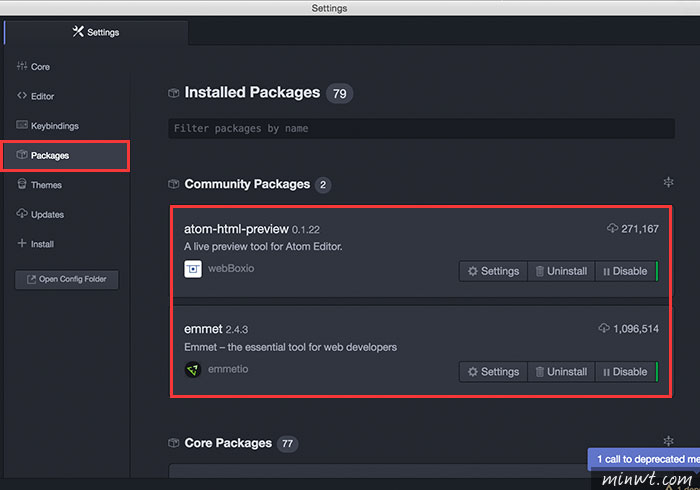The width and height of the screenshot is (700, 490).
Task: Disable the emmet package
Action: [625, 372]
